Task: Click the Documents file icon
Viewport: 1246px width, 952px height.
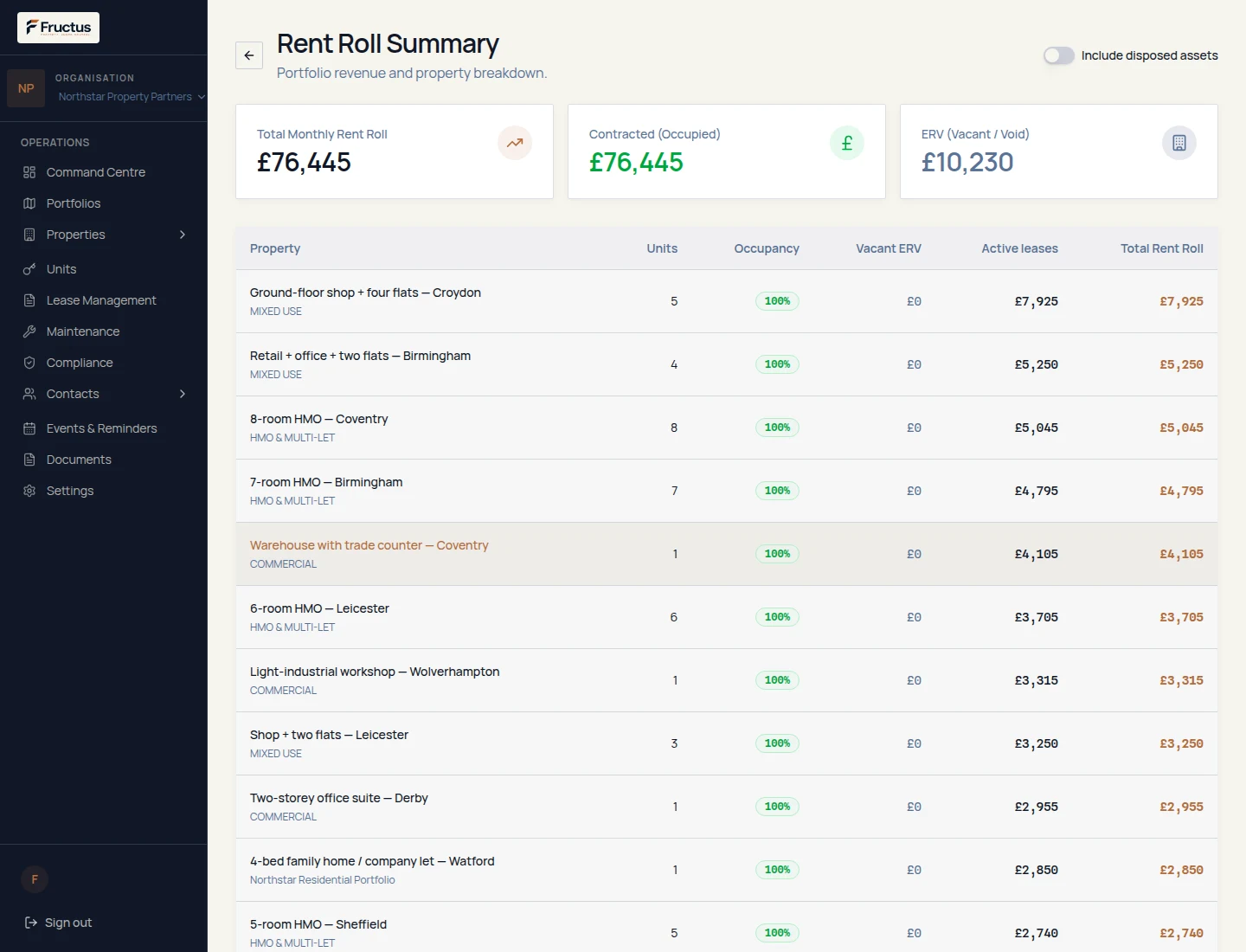Action: coord(29,460)
